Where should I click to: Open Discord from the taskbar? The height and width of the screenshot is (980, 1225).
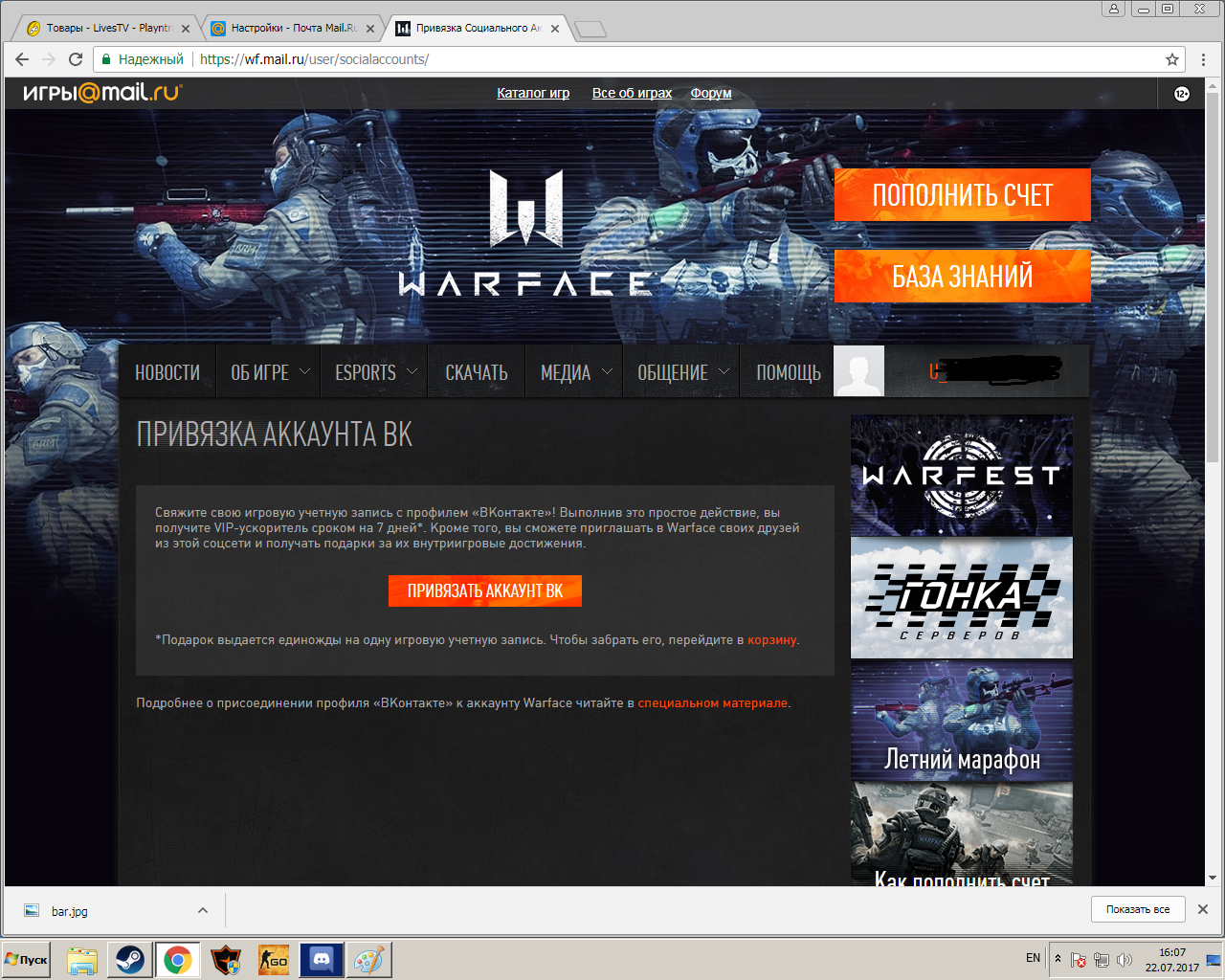[322, 960]
